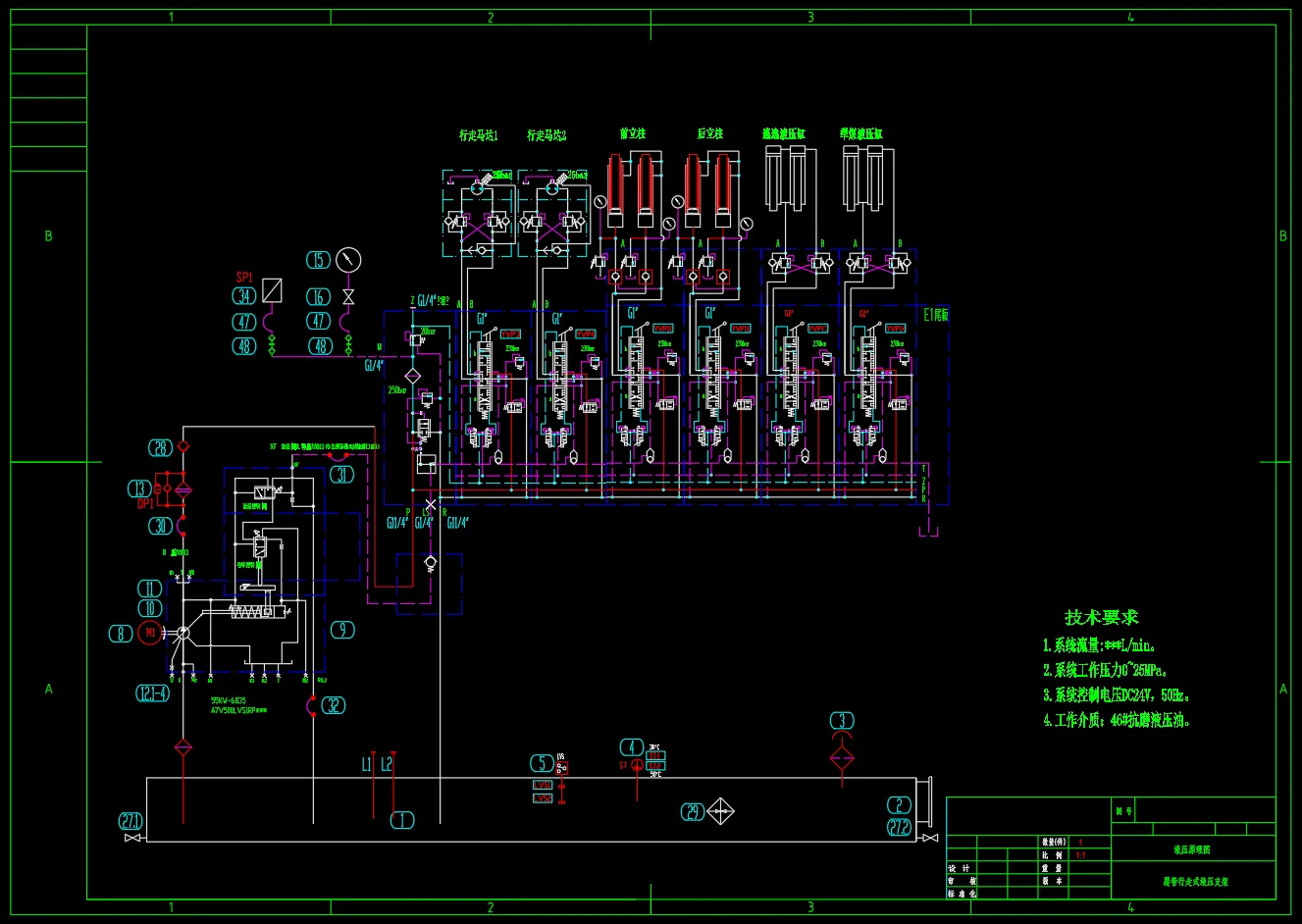The width and height of the screenshot is (1302, 924).
Task: Click requirement line 3.系统控制电压DC24V
Action: [x=1117, y=695]
